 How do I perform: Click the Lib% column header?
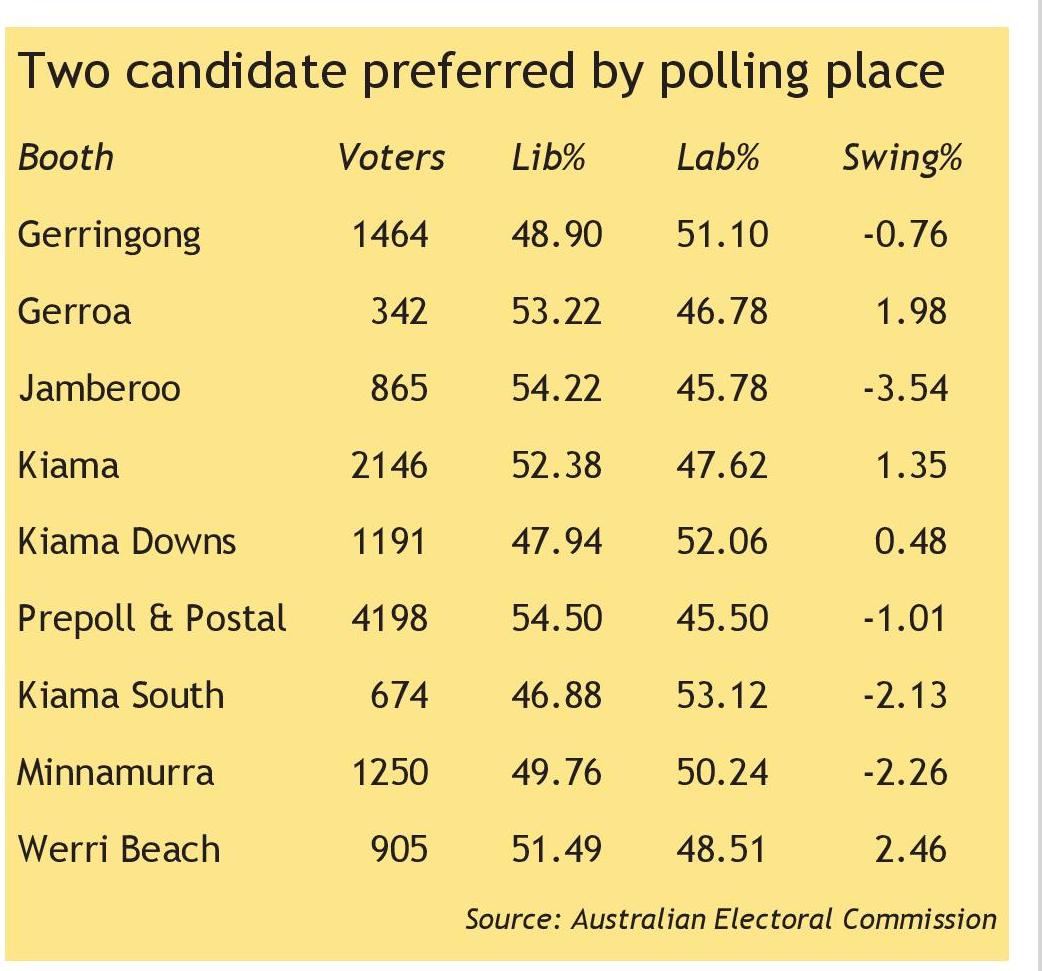click(x=548, y=158)
